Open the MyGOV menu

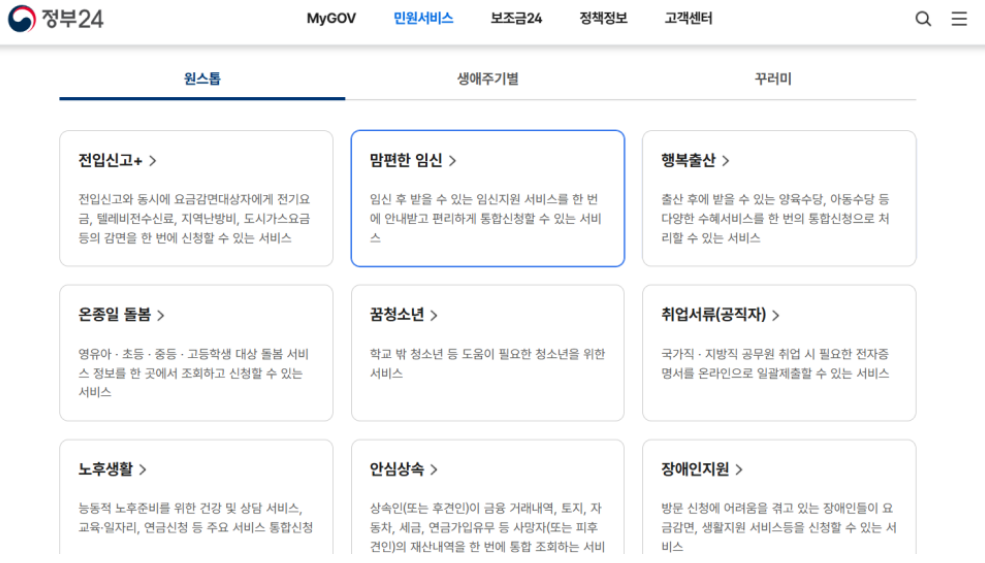click(x=331, y=19)
